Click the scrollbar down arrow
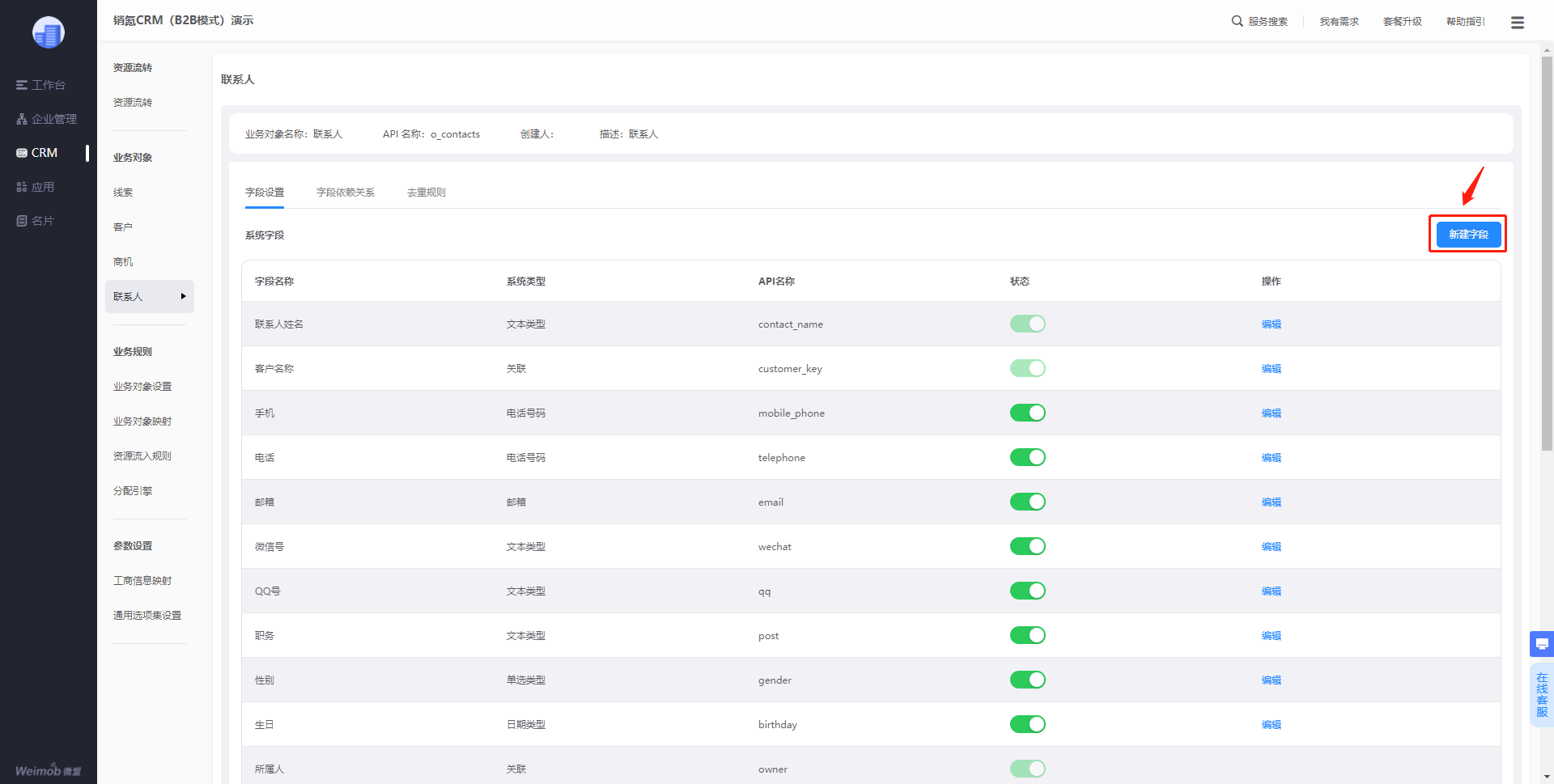The image size is (1554, 784). tap(1547, 778)
